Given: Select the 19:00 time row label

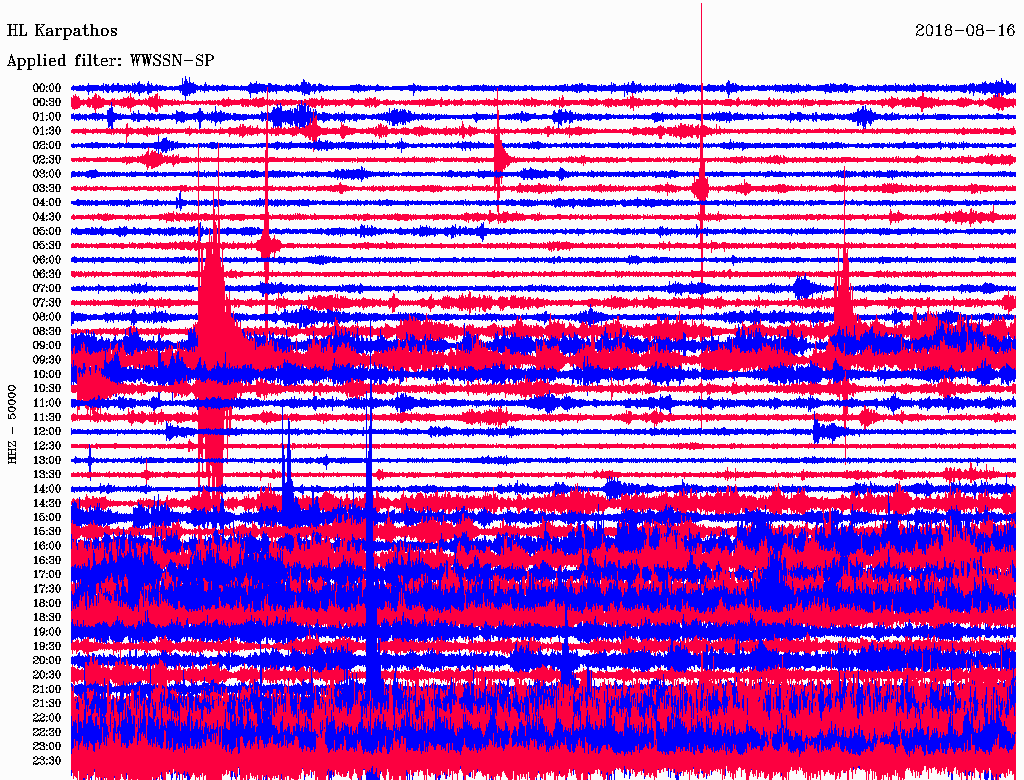Looking at the screenshot, I should click(x=47, y=632).
